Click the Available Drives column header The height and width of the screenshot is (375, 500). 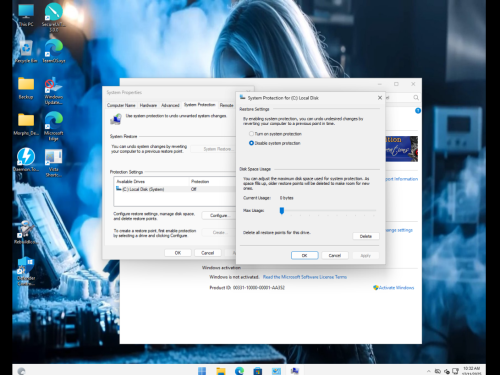[x=152, y=182]
